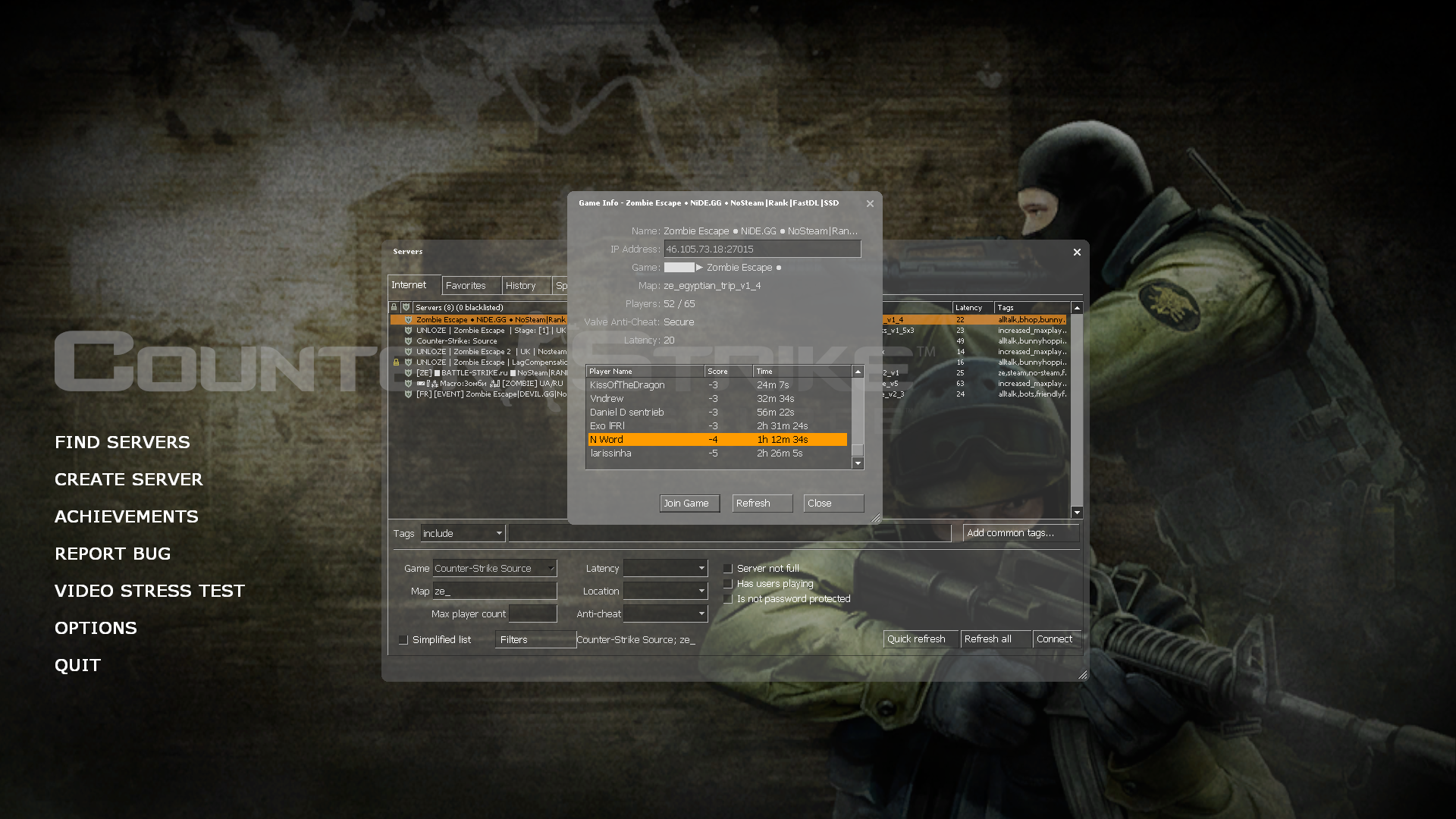Image resolution: width=1456 pixels, height=819 pixels.
Task: Open Options from main menu
Action: (96, 628)
